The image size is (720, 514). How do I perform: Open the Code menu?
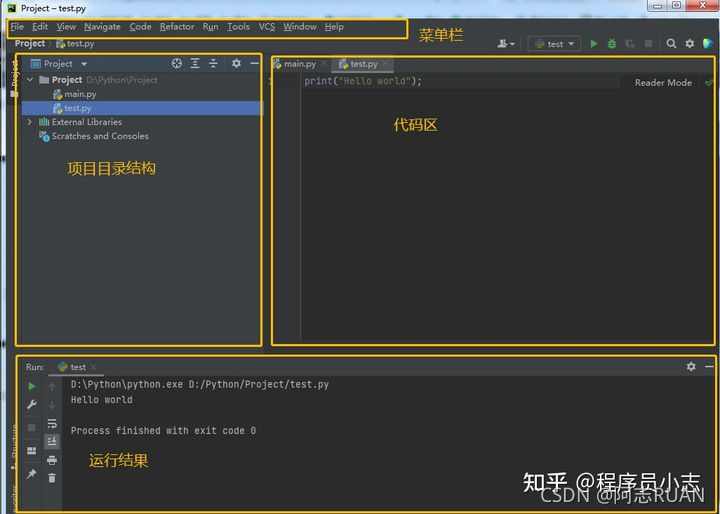140,27
